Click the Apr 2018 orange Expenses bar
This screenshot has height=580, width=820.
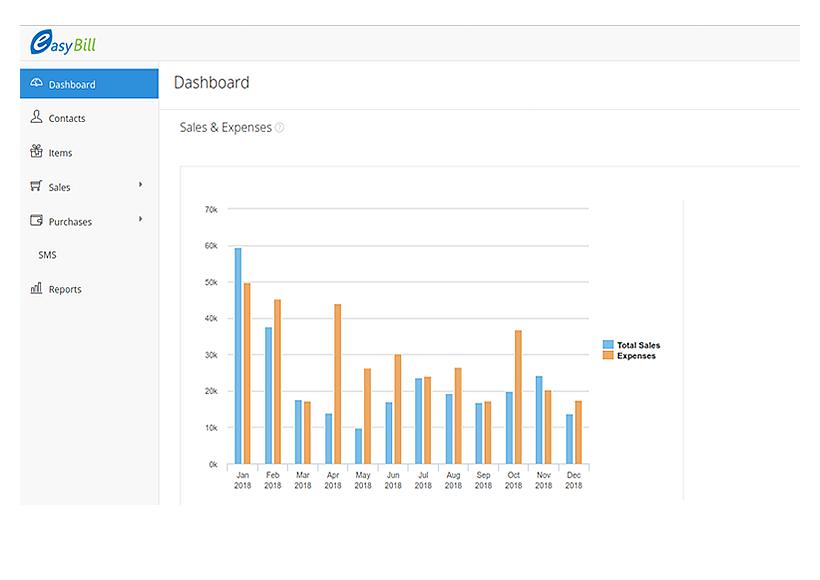click(x=338, y=384)
